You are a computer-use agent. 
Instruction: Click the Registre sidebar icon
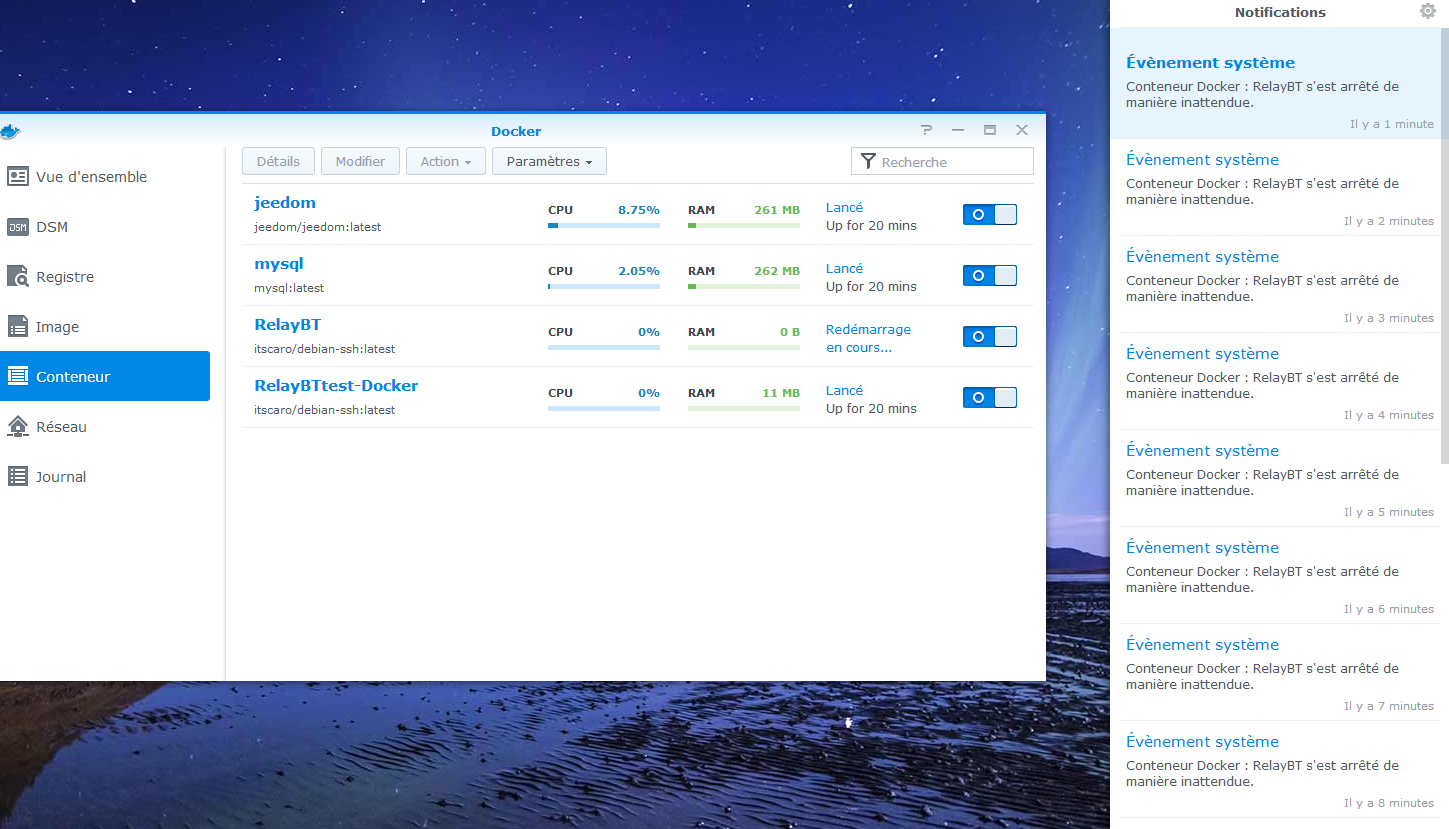pyautogui.click(x=18, y=277)
